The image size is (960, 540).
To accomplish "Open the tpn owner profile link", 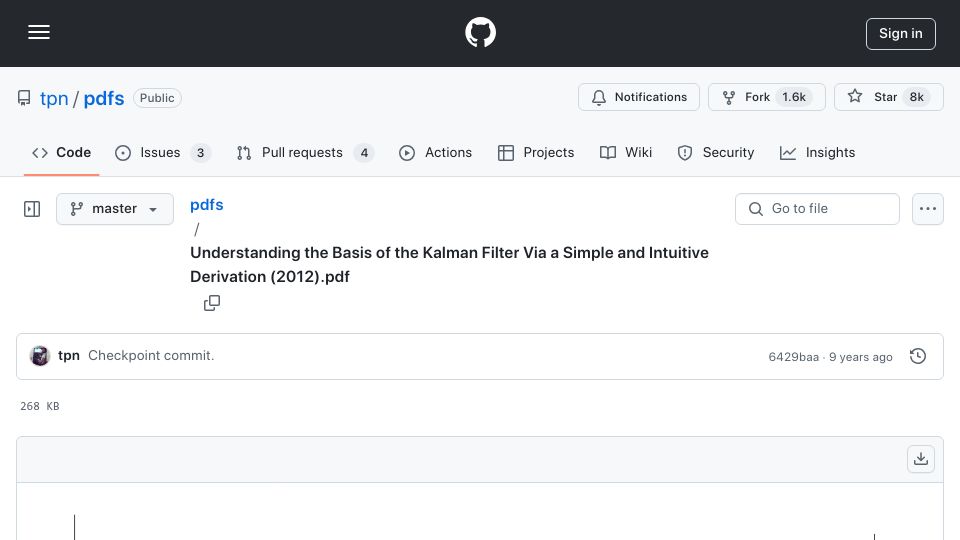I will (x=54, y=98).
